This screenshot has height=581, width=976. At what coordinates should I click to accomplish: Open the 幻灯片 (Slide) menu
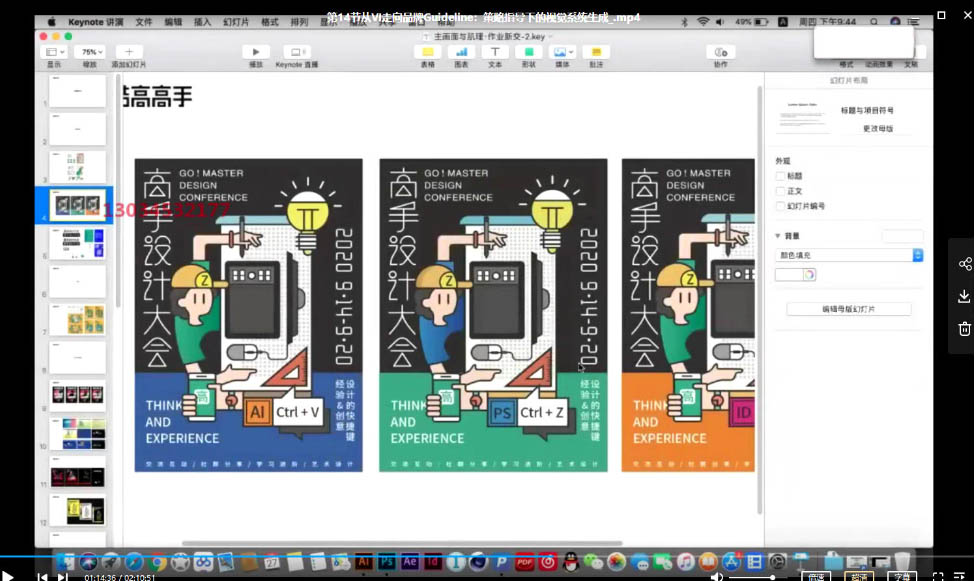[236, 22]
